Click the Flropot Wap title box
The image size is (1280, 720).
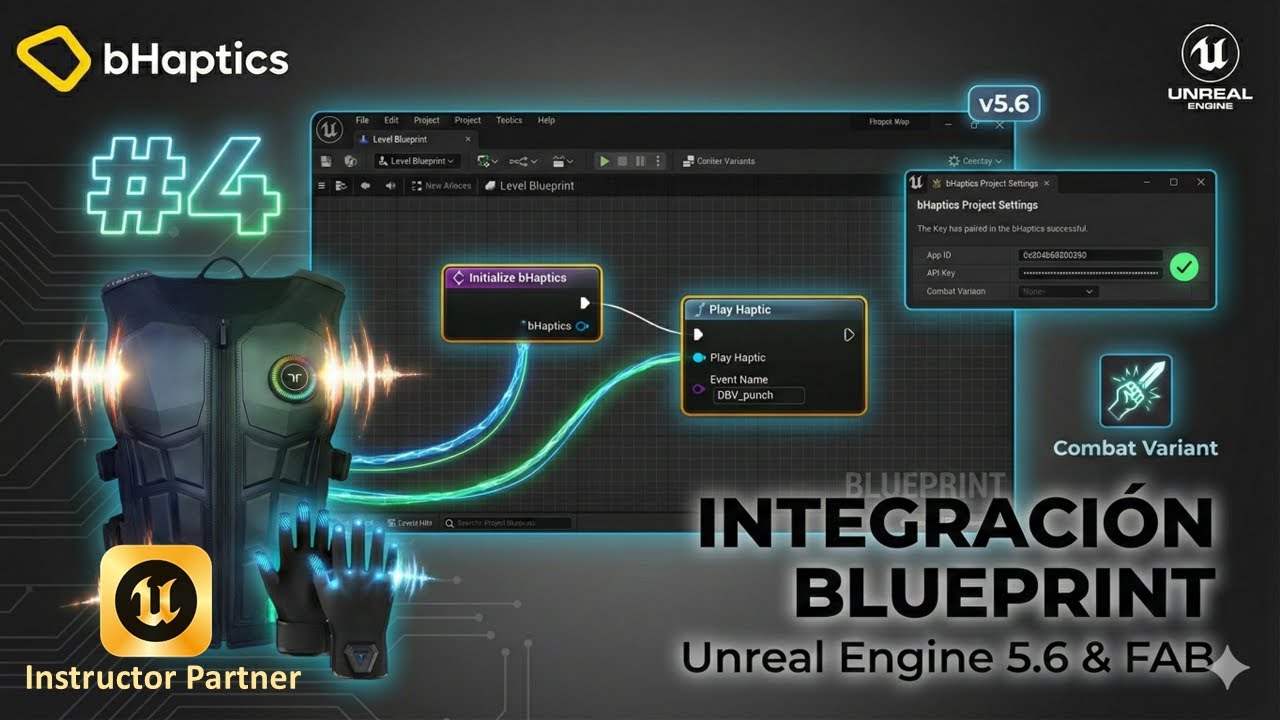point(888,122)
